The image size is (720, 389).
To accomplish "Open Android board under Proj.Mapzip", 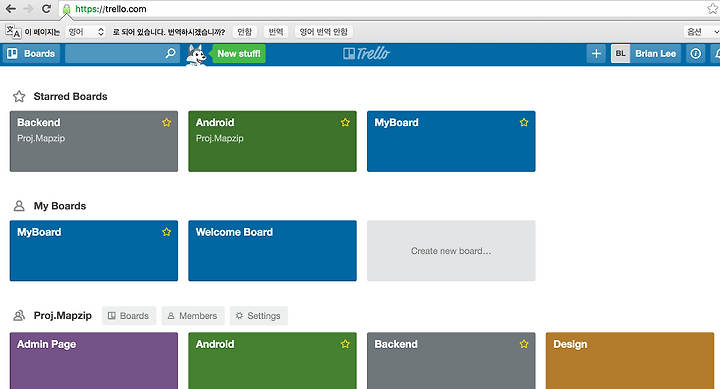I will [272, 361].
